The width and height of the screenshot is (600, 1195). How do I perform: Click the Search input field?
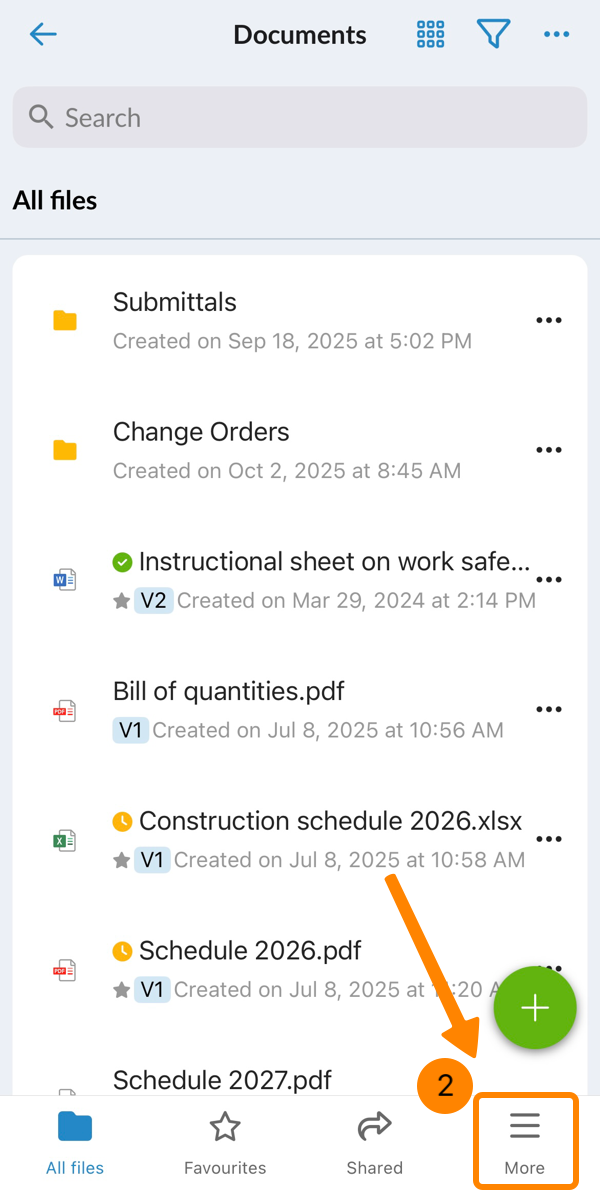[300, 118]
